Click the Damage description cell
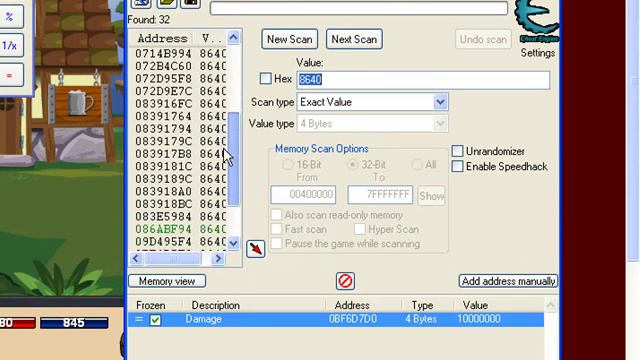The width and height of the screenshot is (640, 360). pyautogui.click(x=203, y=319)
